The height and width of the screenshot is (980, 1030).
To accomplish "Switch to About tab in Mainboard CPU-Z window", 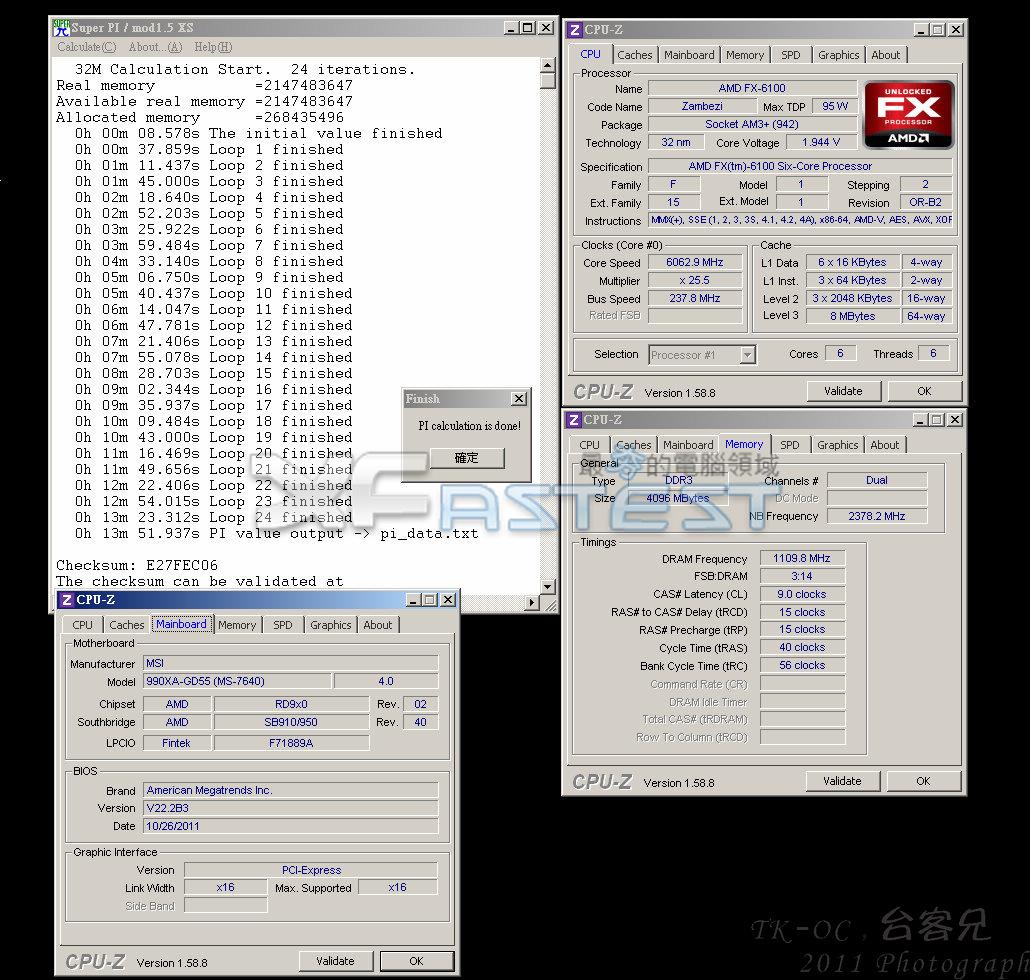I will tap(378, 625).
